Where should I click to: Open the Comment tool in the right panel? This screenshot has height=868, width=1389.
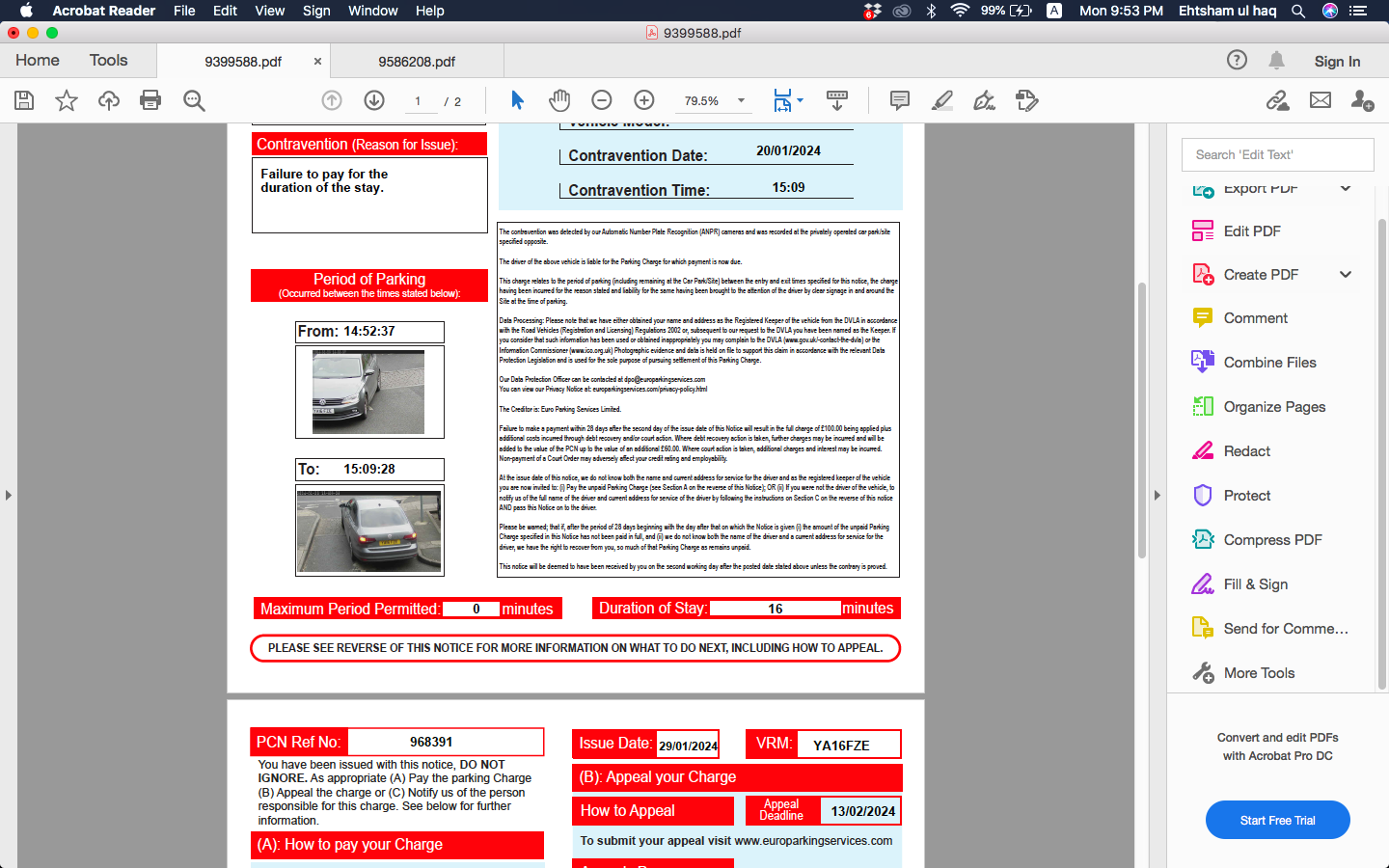click(1255, 318)
